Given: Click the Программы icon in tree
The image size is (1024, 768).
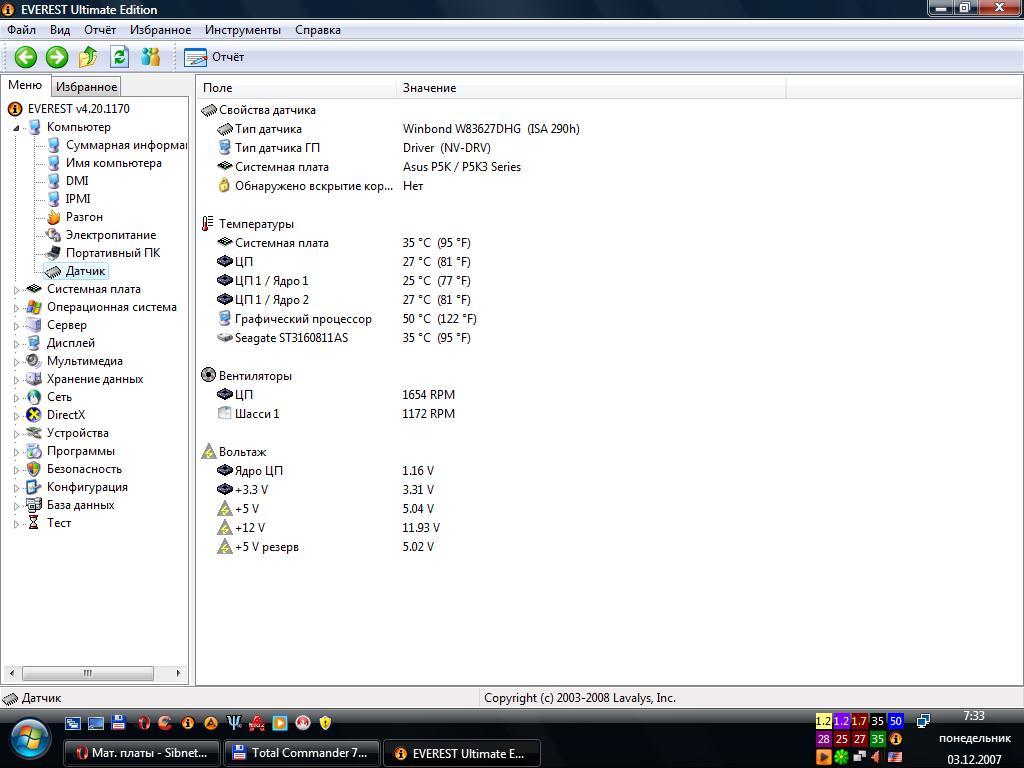Looking at the screenshot, I should pyautogui.click(x=33, y=451).
